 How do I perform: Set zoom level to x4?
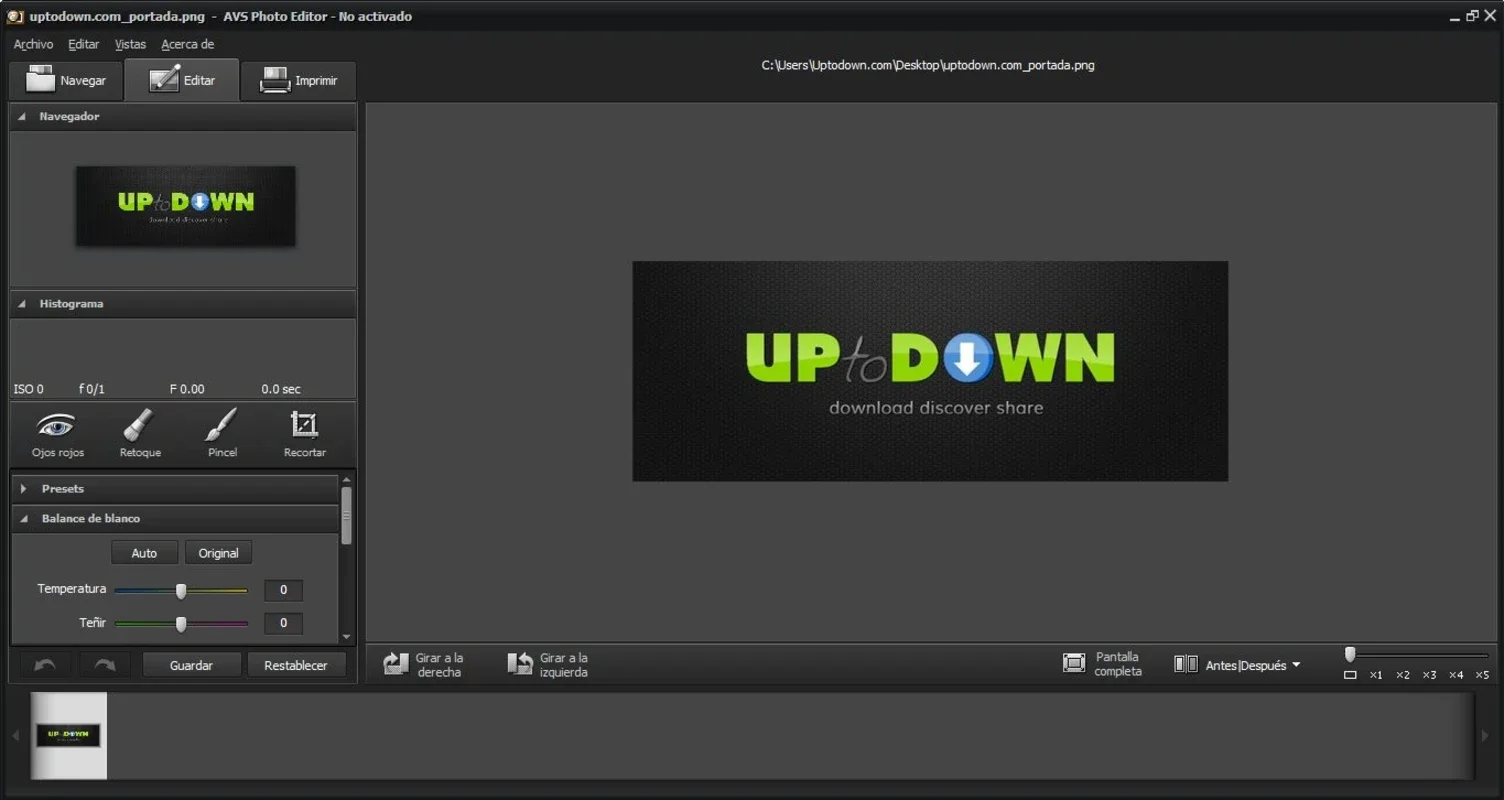click(x=1456, y=675)
